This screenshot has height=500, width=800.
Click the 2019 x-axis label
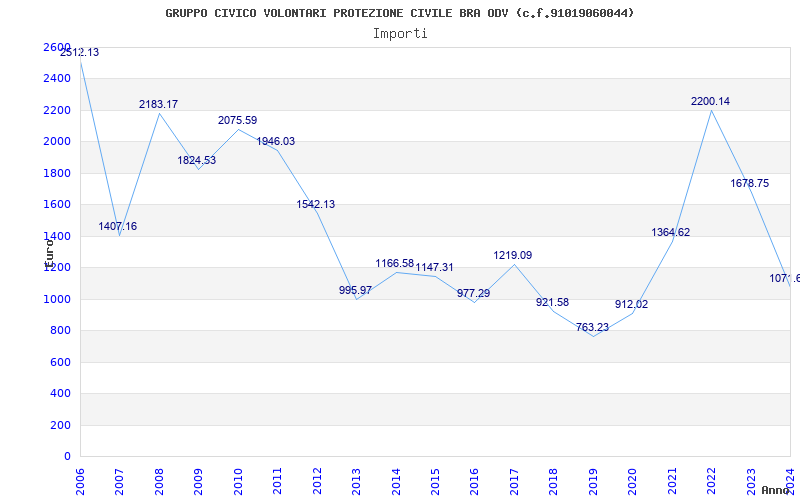coord(593,482)
